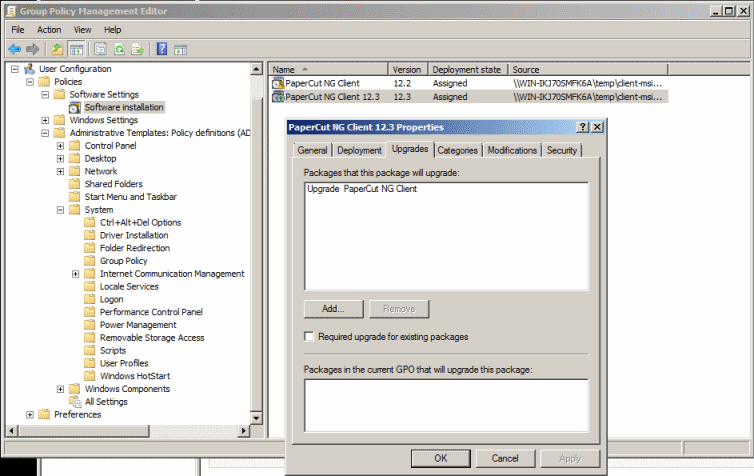The height and width of the screenshot is (476, 754).
Task: Click the Apply button
Action: click(570, 458)
